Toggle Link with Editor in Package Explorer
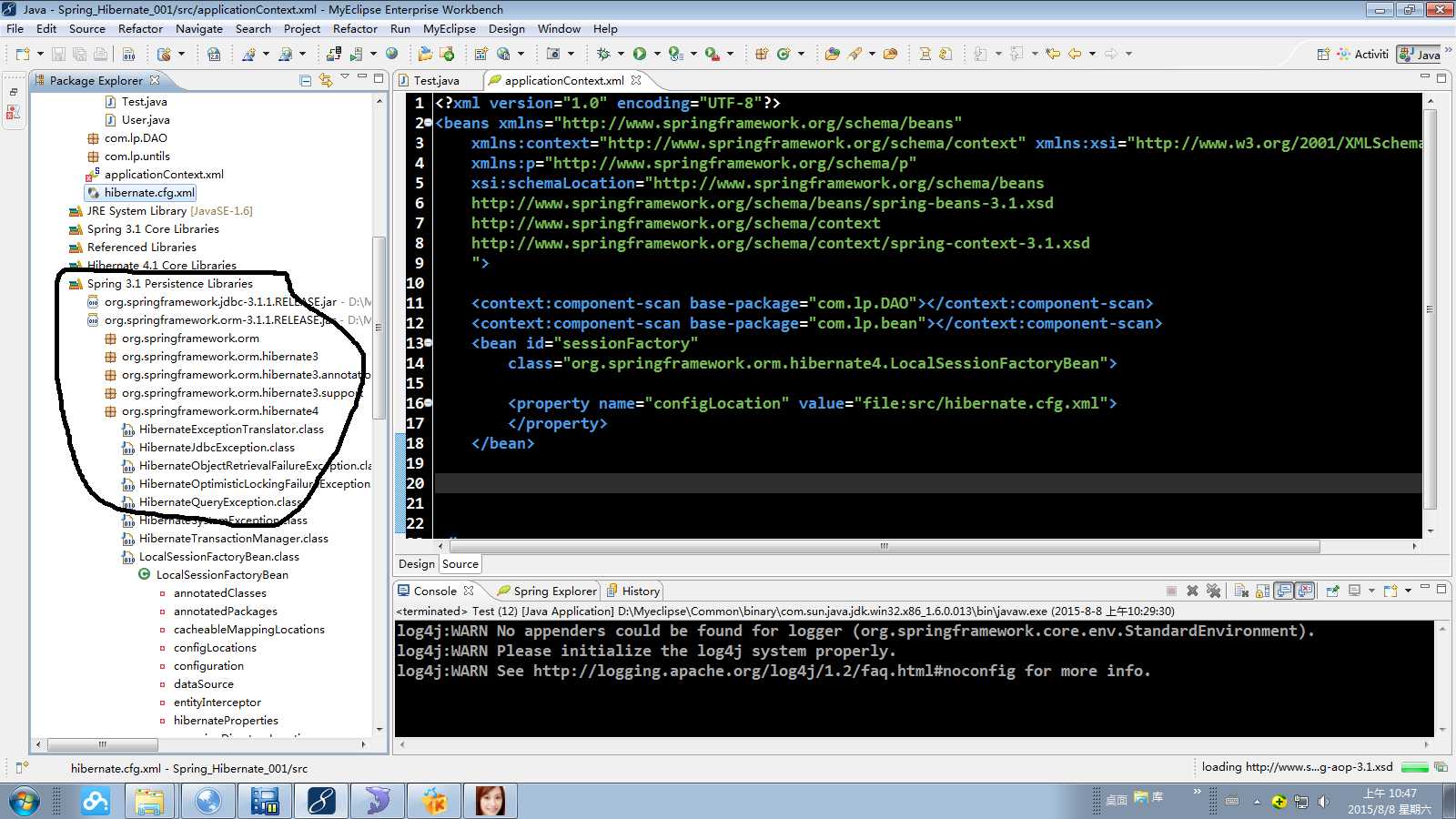This screenshot has width=1456, height=819. click(x=326, y=80)
